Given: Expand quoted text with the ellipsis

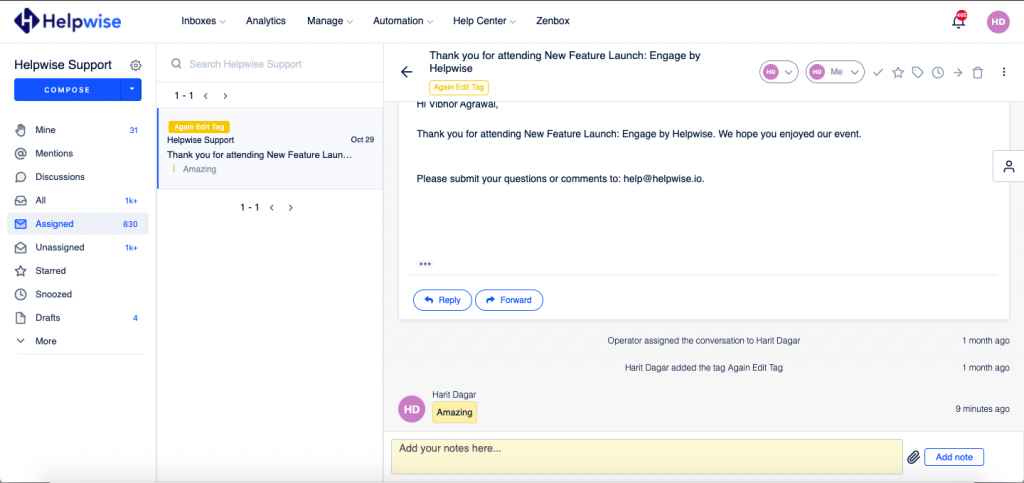Looking at the screenshot, I should [425, 264].
